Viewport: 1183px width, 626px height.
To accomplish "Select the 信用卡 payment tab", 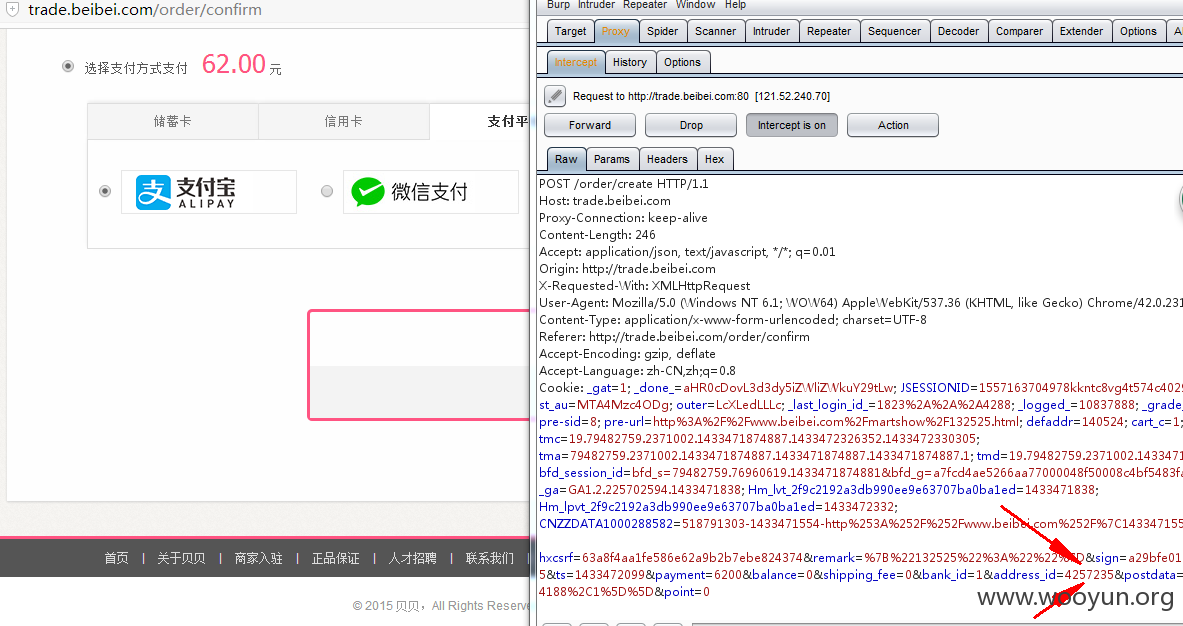I will 343,121.
